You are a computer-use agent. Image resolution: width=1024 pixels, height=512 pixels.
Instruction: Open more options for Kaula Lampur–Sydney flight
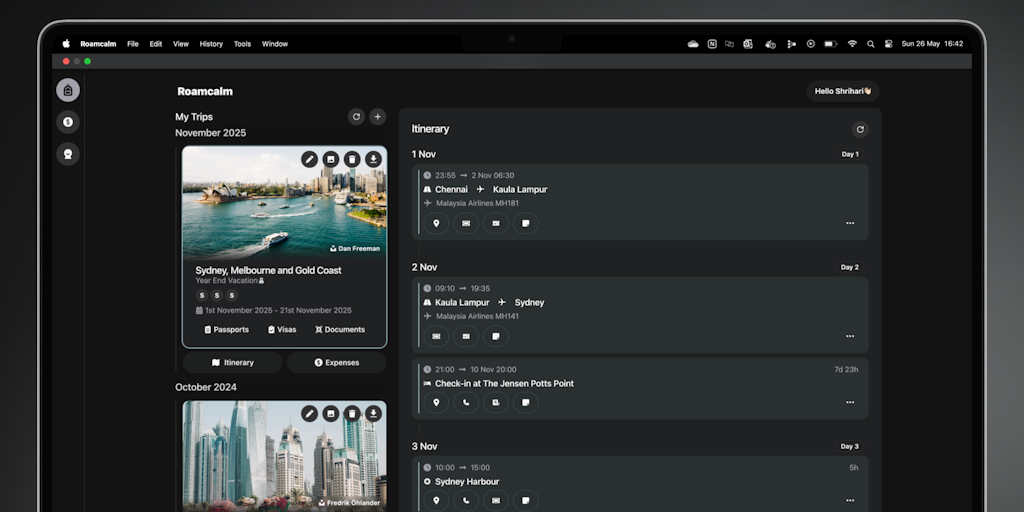pos(849,336)
